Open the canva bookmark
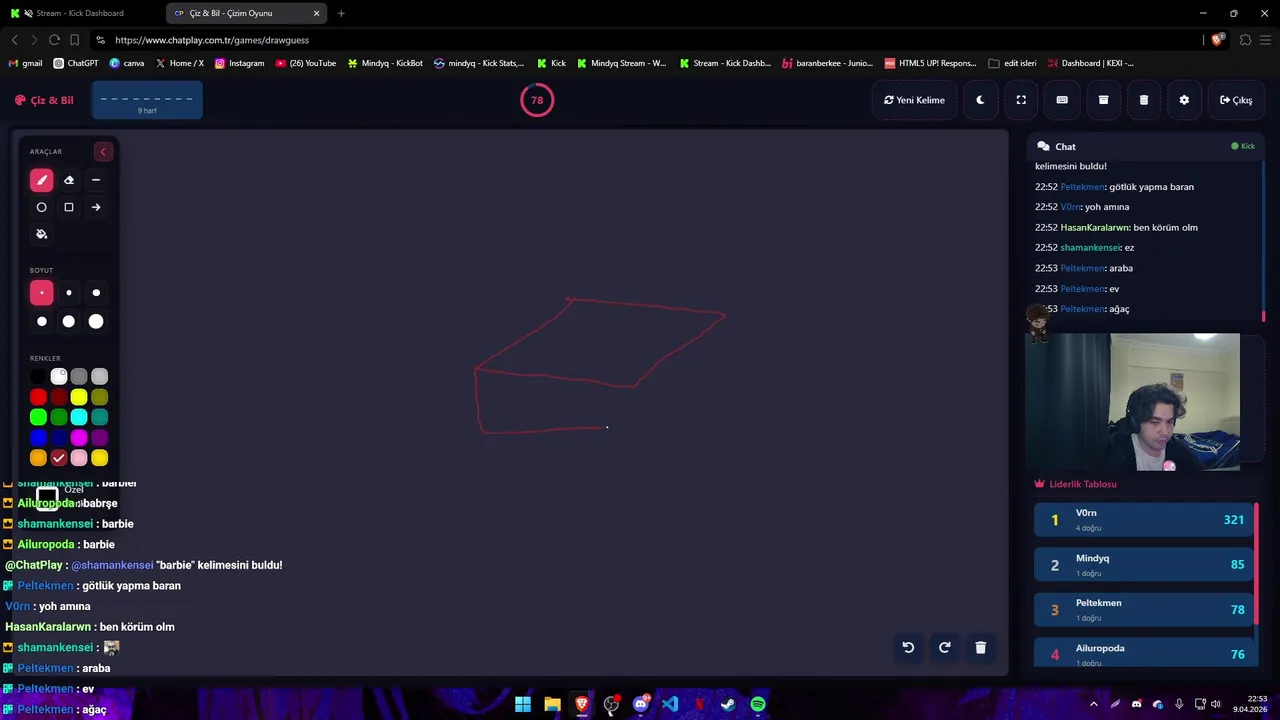1280x720 pixels. pos(127,63)
